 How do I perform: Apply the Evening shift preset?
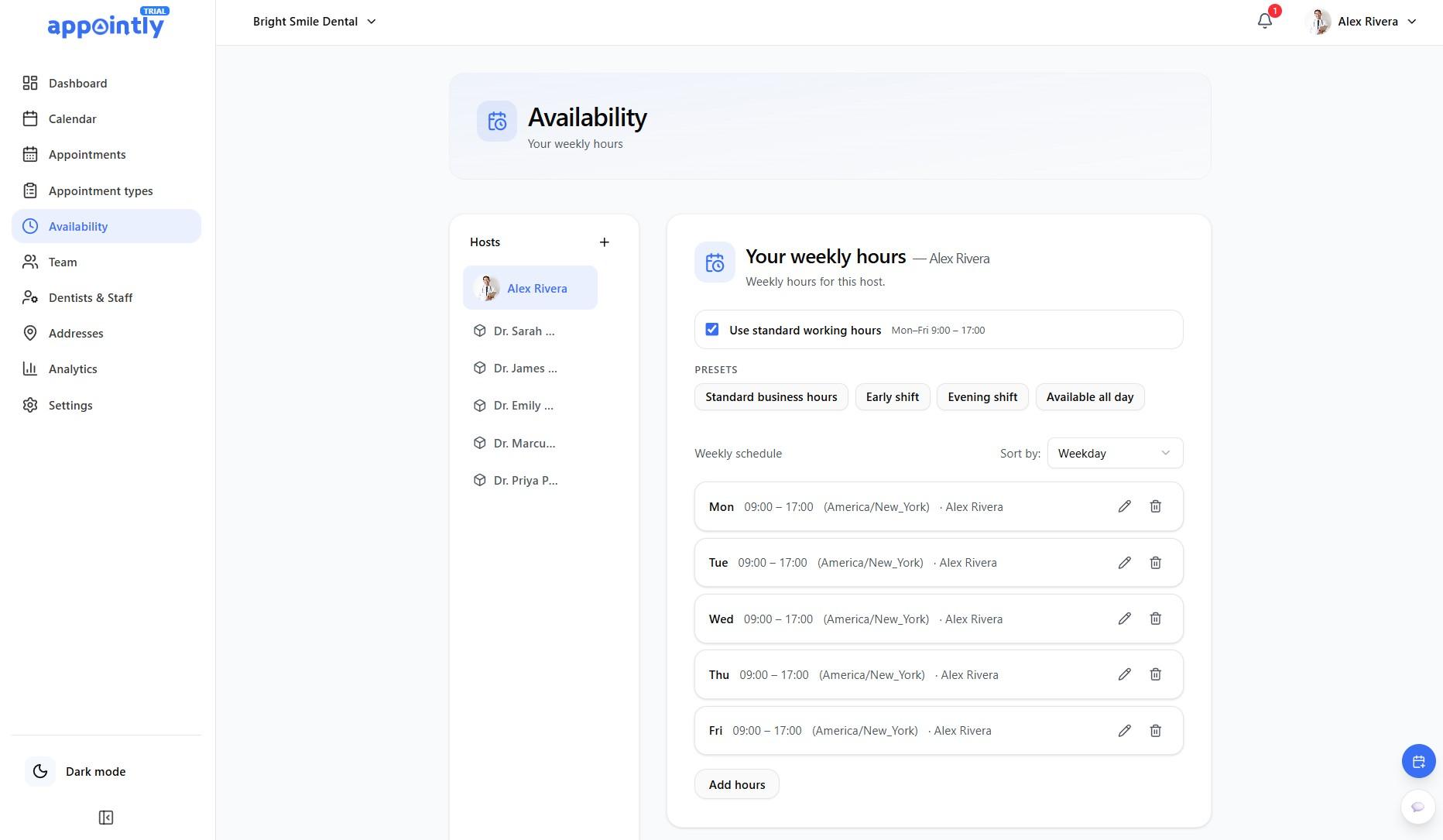click(x=982, y=396)
